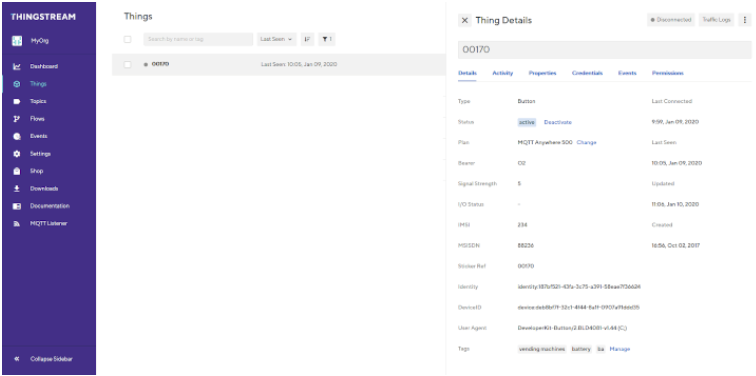Open the Documentation menu label

[50, 206]
